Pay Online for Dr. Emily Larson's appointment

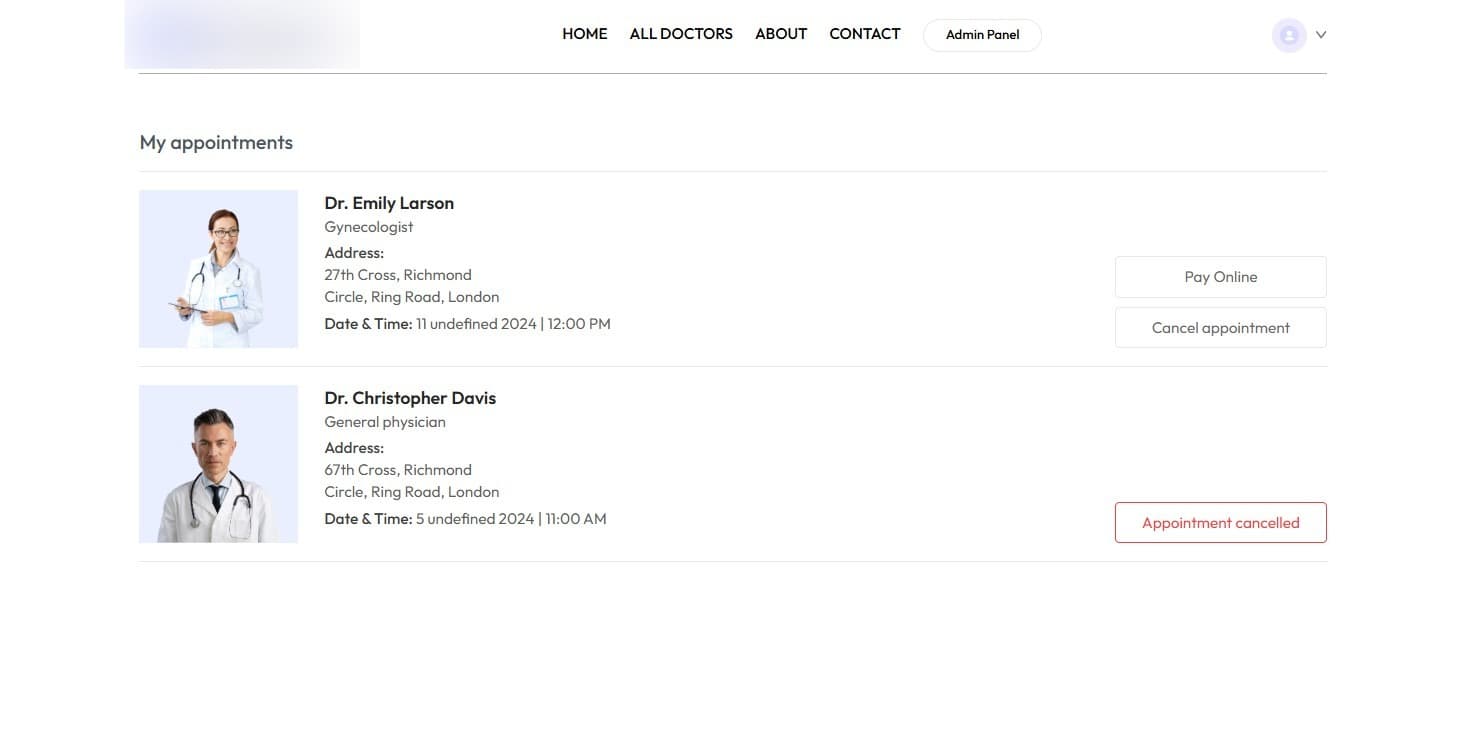point(1220,276)
